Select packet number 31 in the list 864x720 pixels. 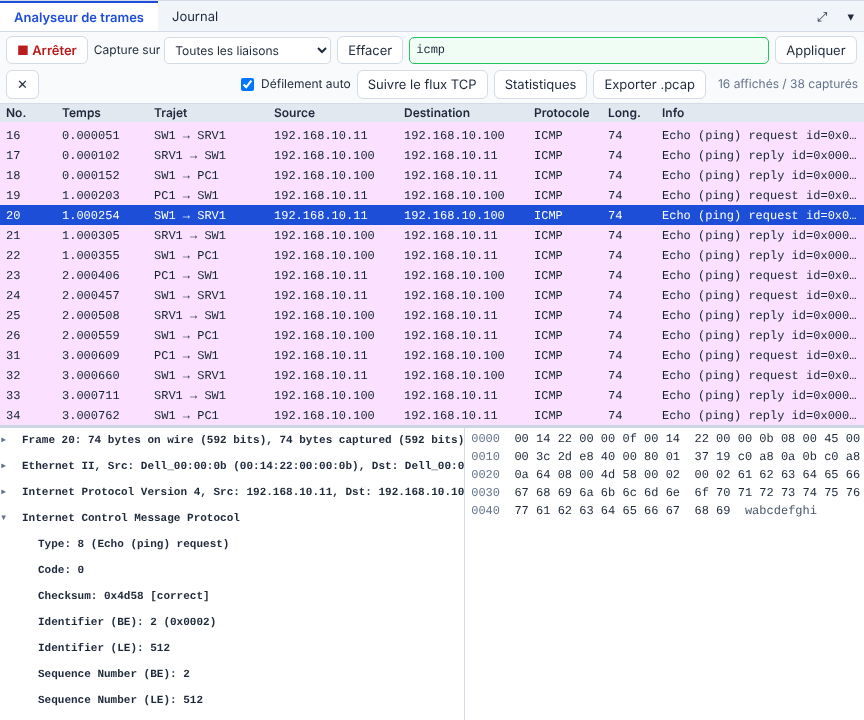click(x=432, y=355)
